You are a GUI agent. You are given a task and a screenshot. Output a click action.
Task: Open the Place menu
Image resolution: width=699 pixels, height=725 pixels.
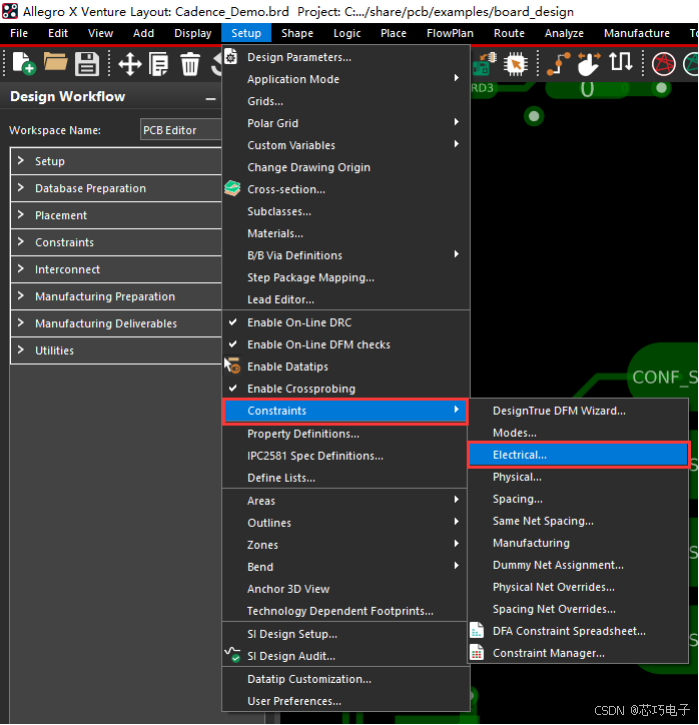click(393, 33)
